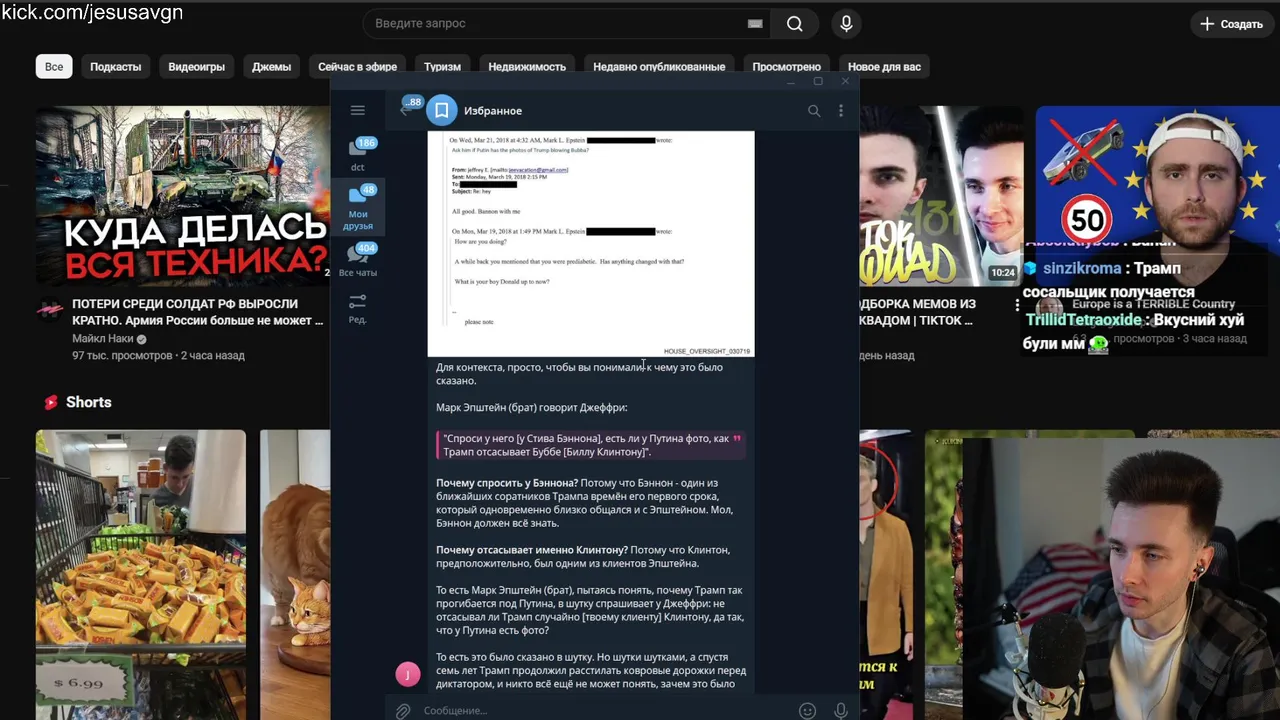Open the on-screen keyboard in the search box
The image size is (1280, 720).
coord(755,23)
